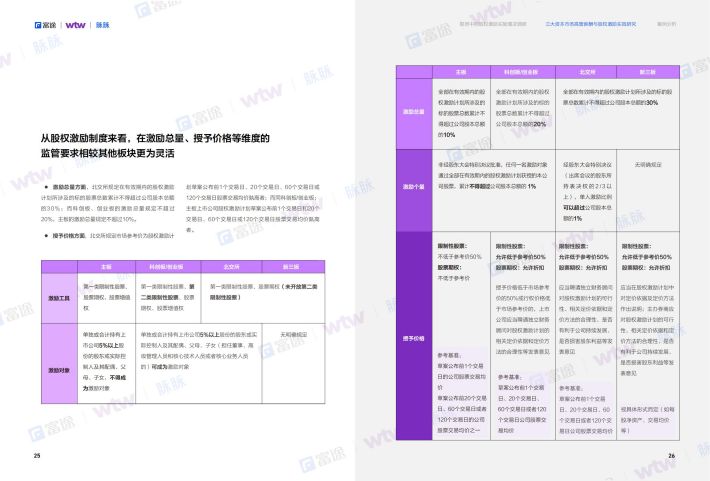Click the wtw logo in page header
710x481 pixels.
pos(75,25)
